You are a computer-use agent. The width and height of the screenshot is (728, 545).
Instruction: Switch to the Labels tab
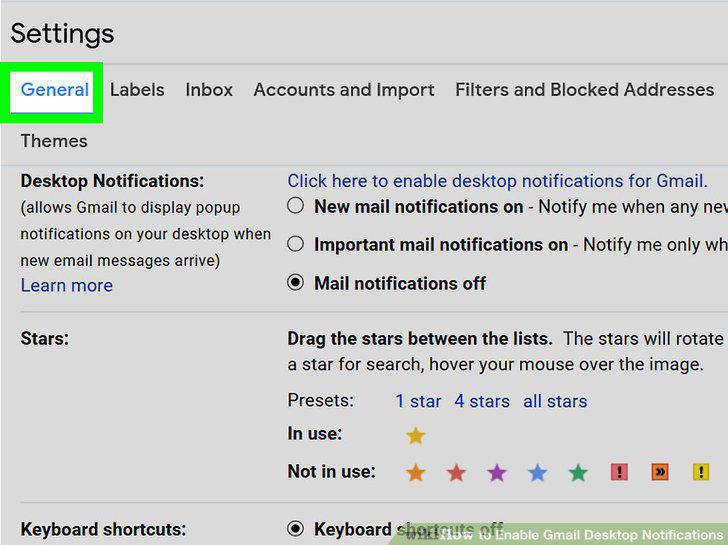click(x=137, y=90)
